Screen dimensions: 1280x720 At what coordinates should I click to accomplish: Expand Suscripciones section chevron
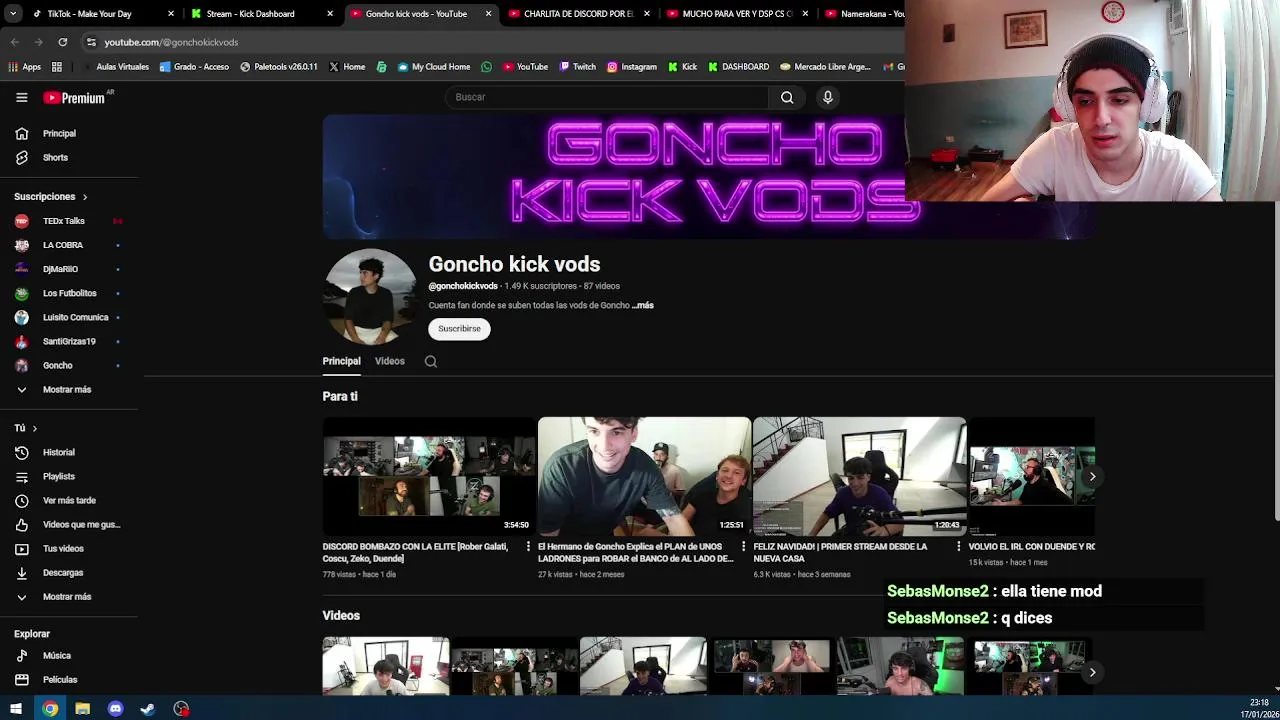pyautogui.click(x=85, y=197)
